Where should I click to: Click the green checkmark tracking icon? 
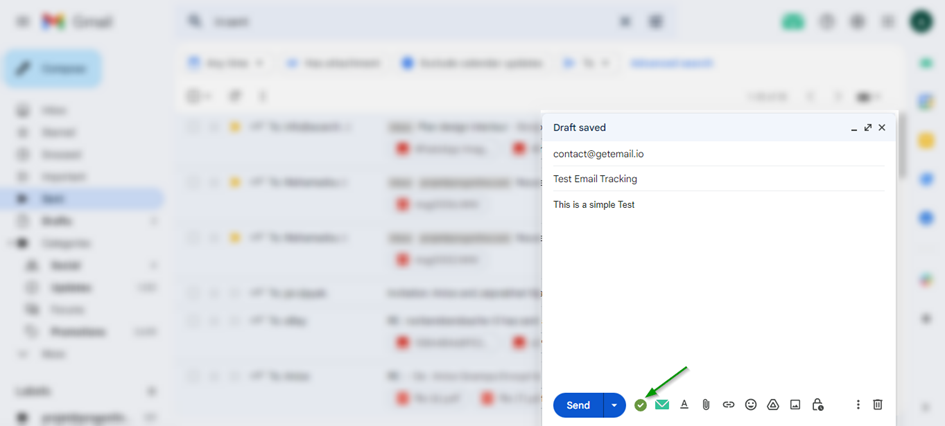640,405
